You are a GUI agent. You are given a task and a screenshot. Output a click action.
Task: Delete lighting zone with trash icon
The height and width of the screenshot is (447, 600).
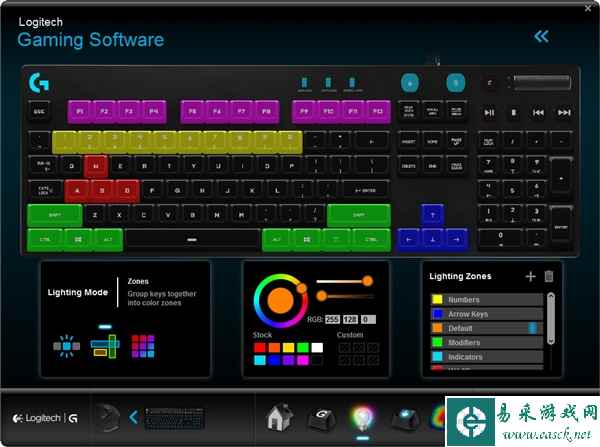pos(549,276)
